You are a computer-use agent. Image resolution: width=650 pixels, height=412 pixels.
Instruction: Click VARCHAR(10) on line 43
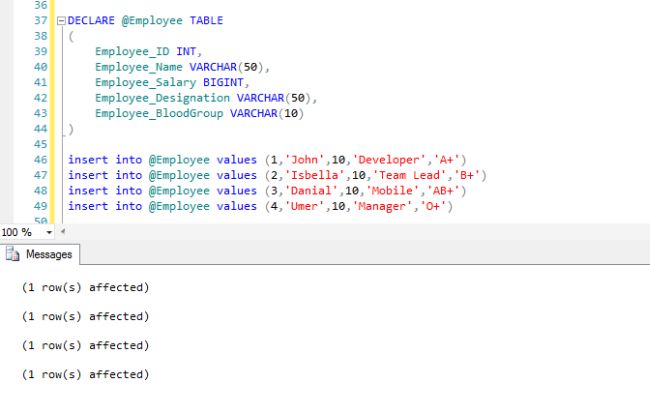tap(267, 113)
